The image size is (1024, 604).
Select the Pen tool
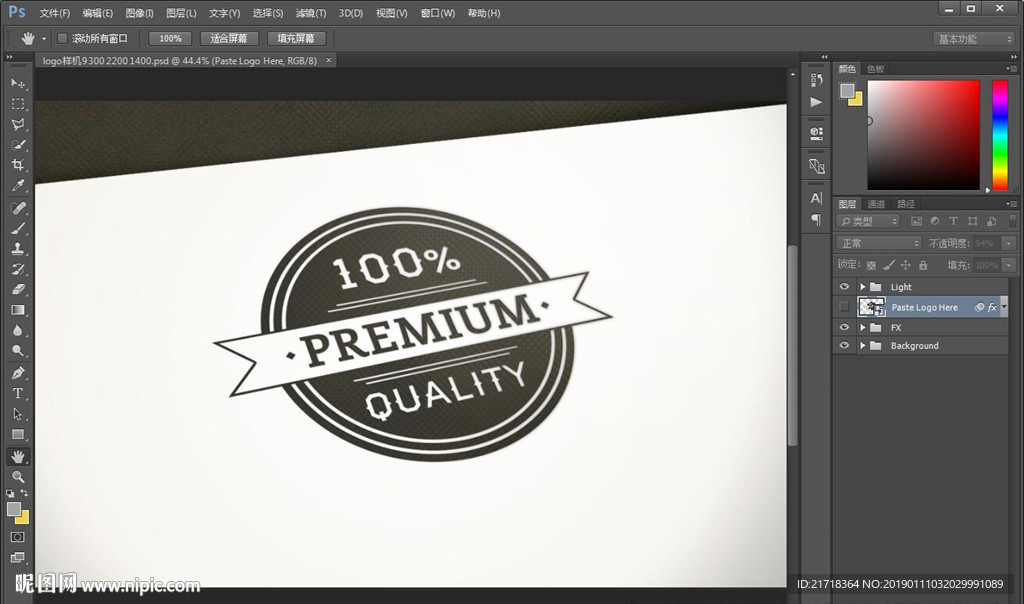click(x=18, y=373)
